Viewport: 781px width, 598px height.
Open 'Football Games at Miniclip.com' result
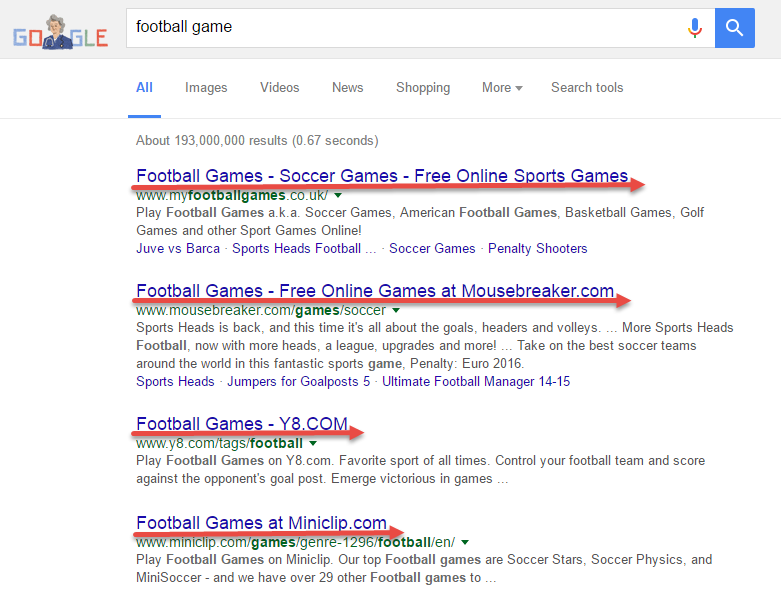pos(261,523)
